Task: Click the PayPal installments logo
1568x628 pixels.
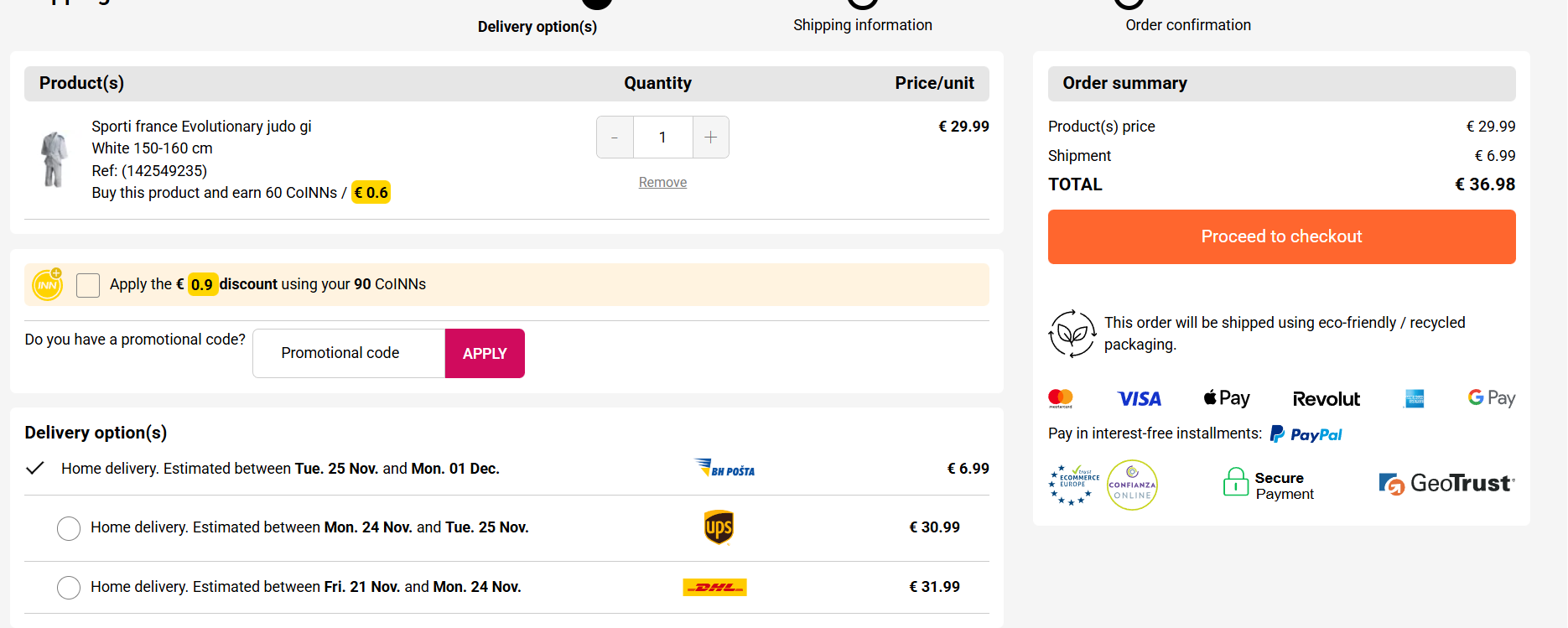Action: (1306, 434)
